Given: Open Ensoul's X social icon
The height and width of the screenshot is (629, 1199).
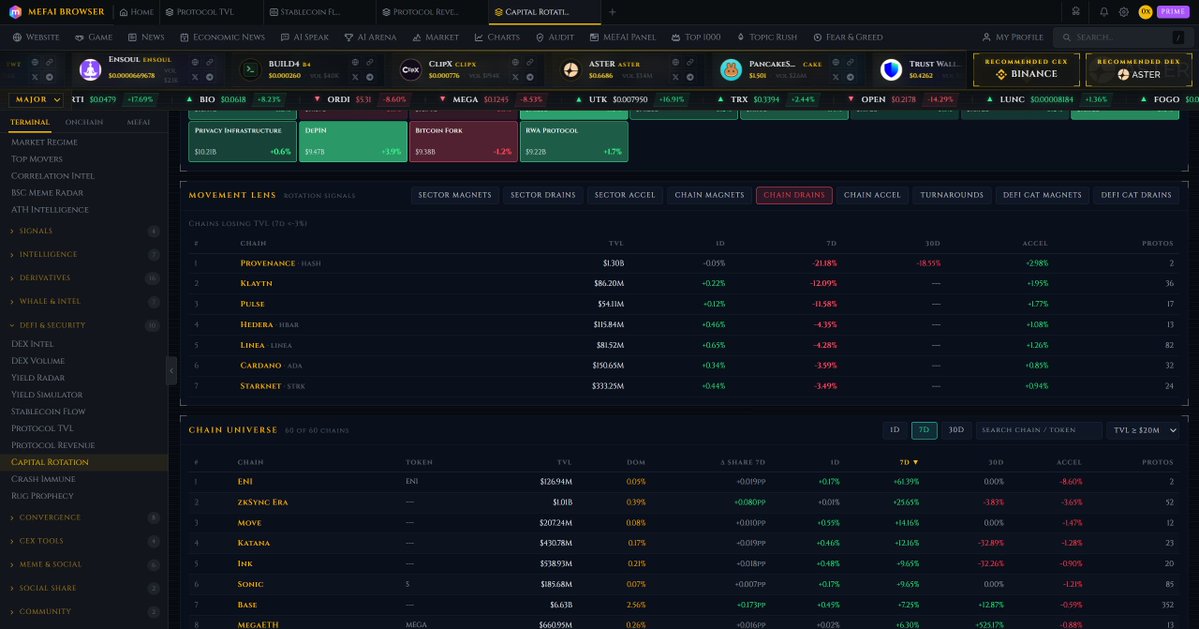Looking at the screenshot, I should pos(194,77).
